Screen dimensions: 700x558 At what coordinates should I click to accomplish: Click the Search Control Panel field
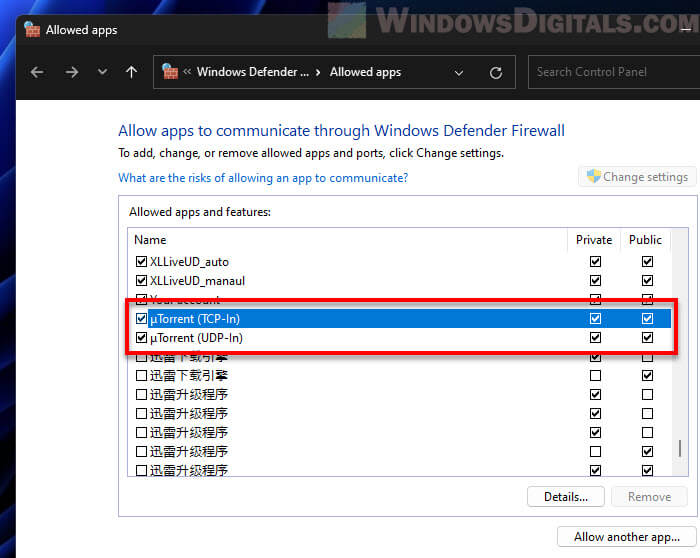click(614, 72)
